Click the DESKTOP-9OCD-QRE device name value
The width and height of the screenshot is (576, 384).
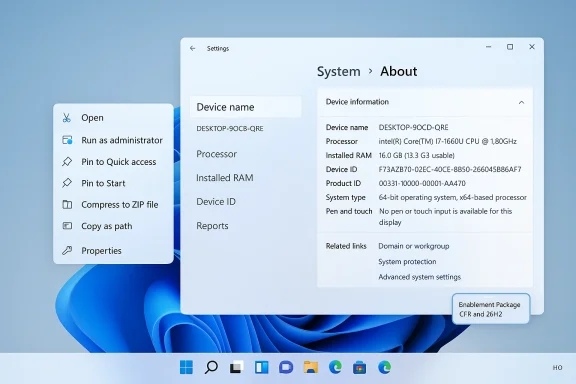[x=413, y=127]
